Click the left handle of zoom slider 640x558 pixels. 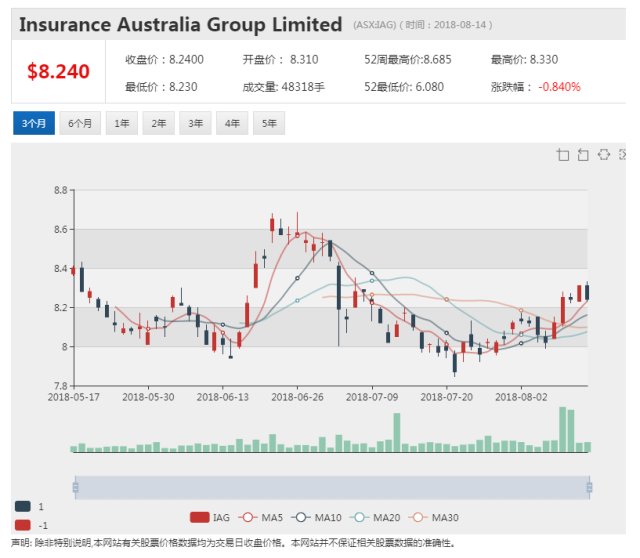point(74,487)
